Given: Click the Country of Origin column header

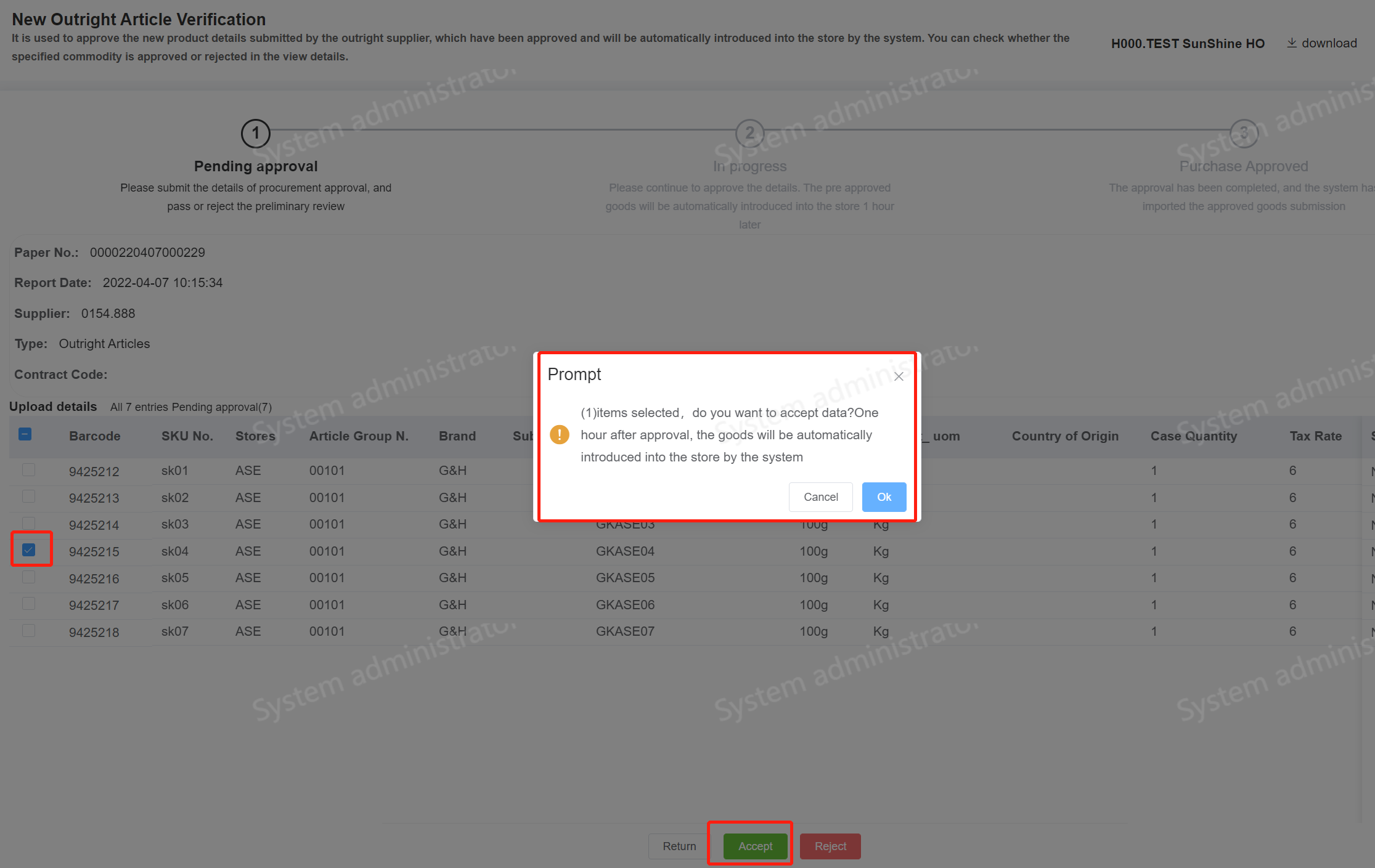Looking at the screenshot, I should click(x=1064, y=436).
